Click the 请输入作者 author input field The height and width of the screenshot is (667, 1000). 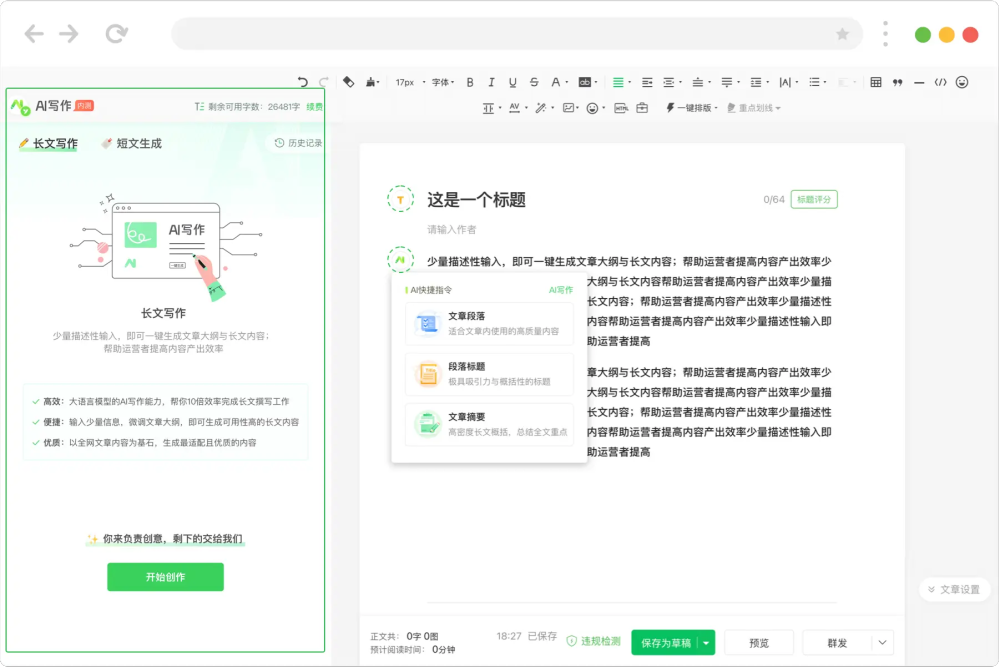coord(451,226)
